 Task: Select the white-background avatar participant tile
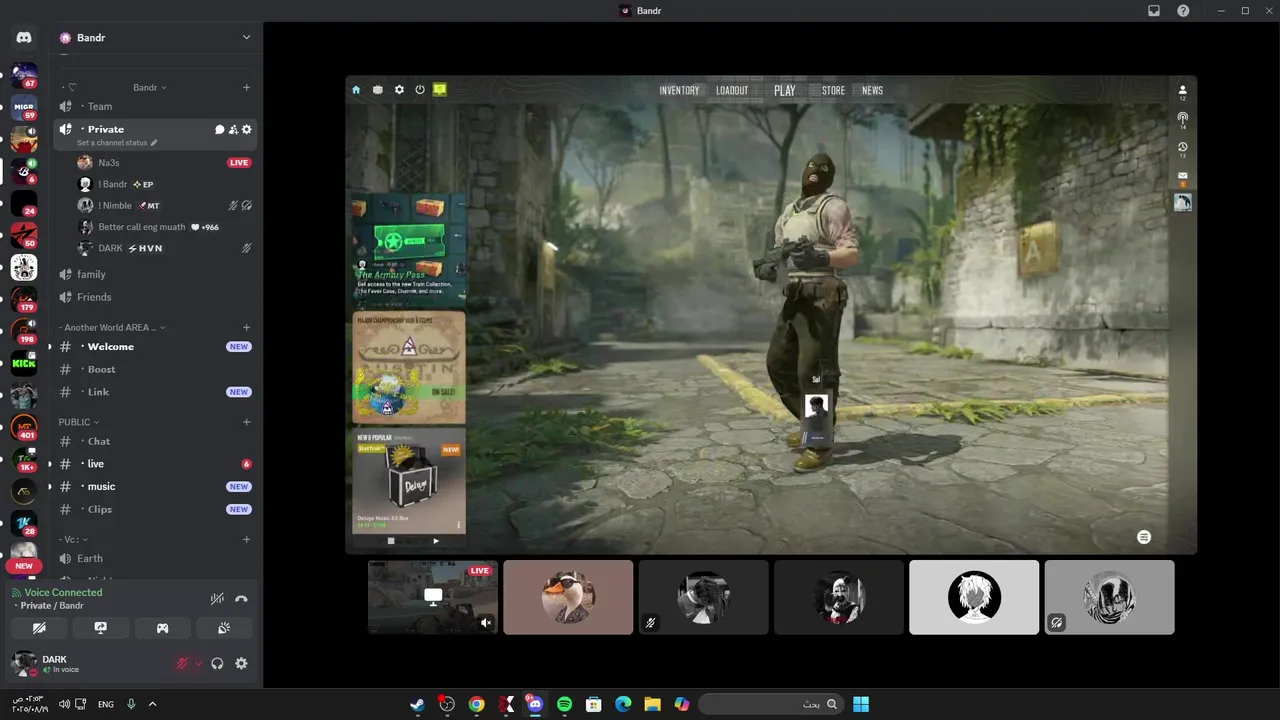coord(974,597)
